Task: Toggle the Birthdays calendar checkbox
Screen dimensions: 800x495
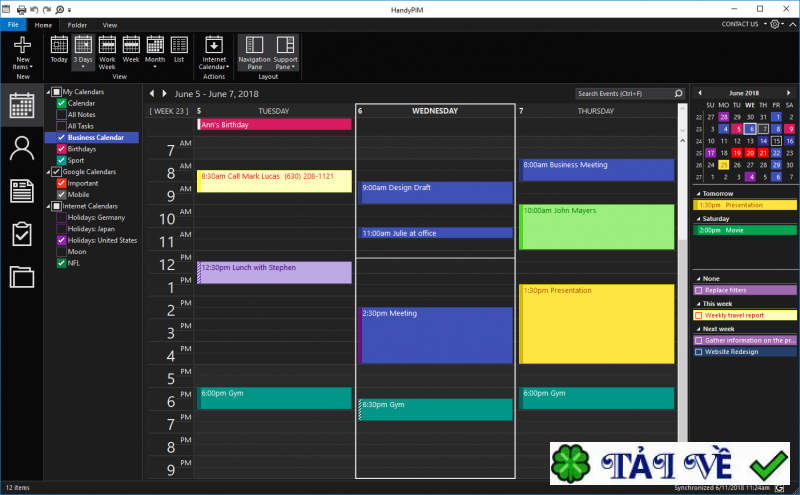Action: pyautogui.click(x=61, y=148)
